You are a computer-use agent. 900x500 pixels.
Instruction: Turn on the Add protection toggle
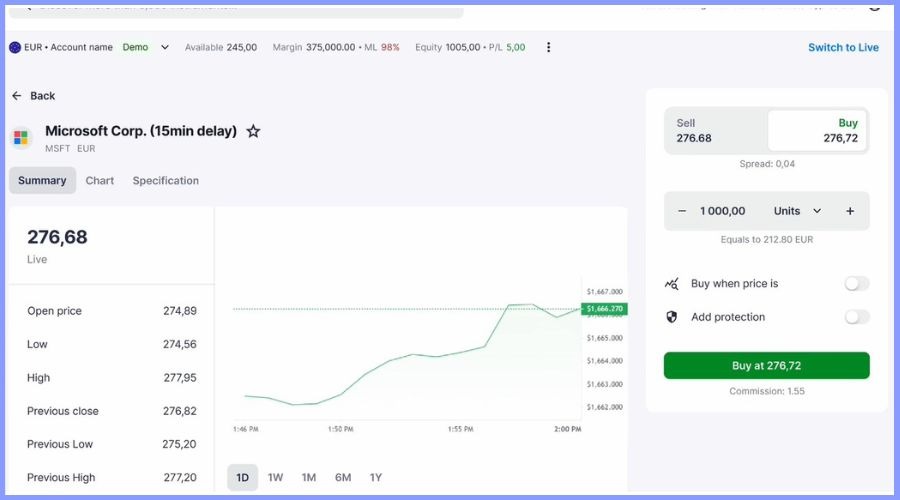click(x=856, y=317)
